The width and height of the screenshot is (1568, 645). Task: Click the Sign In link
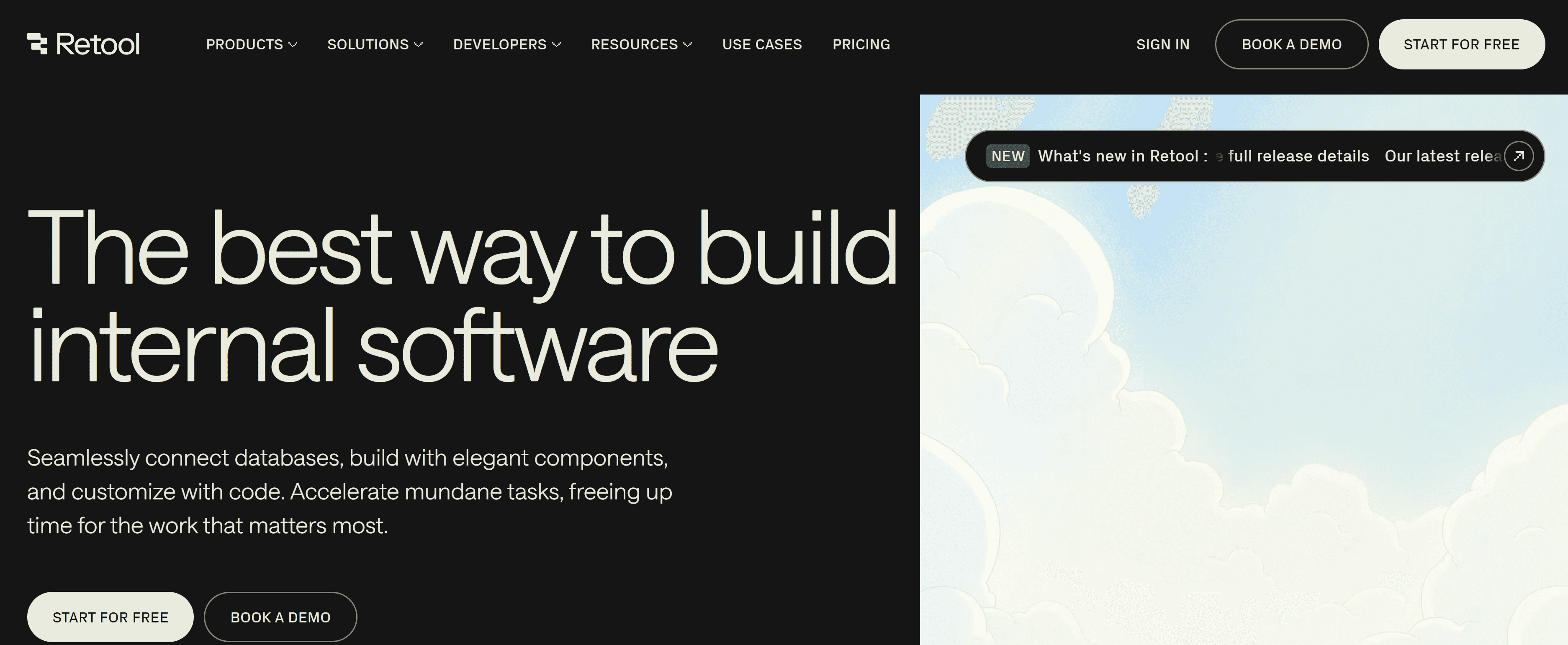pos(1162,44)
